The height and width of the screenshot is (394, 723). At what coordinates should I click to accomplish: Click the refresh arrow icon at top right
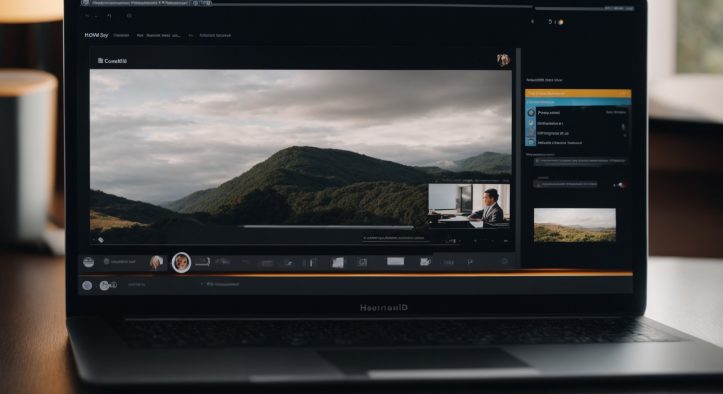pyautogui.click(x=550, y=22)
